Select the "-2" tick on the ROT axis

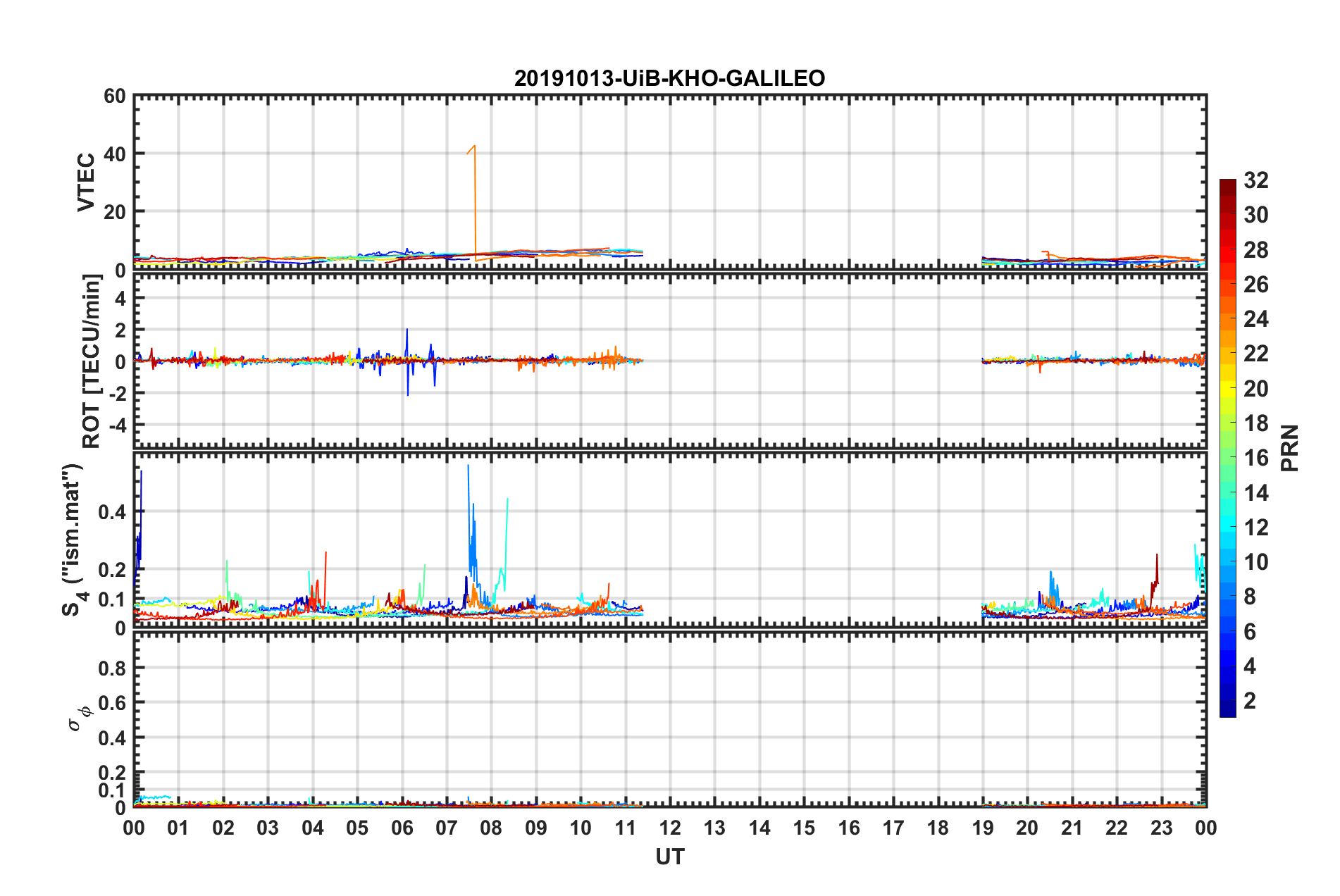click(117, 393)
